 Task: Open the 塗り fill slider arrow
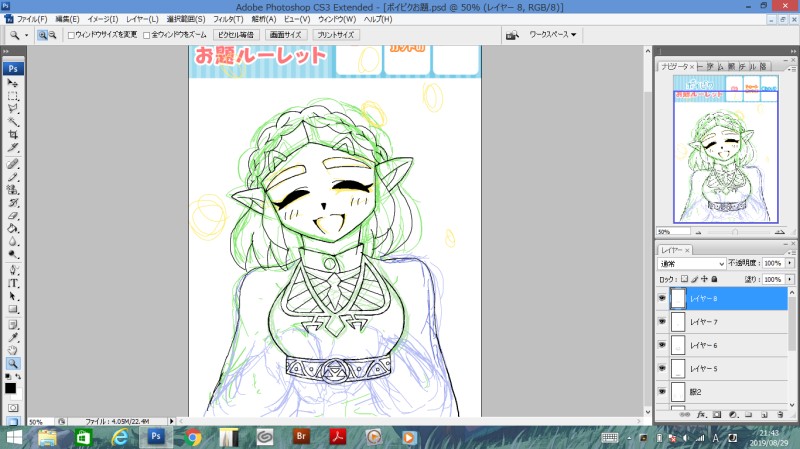(x=790, y=279)
